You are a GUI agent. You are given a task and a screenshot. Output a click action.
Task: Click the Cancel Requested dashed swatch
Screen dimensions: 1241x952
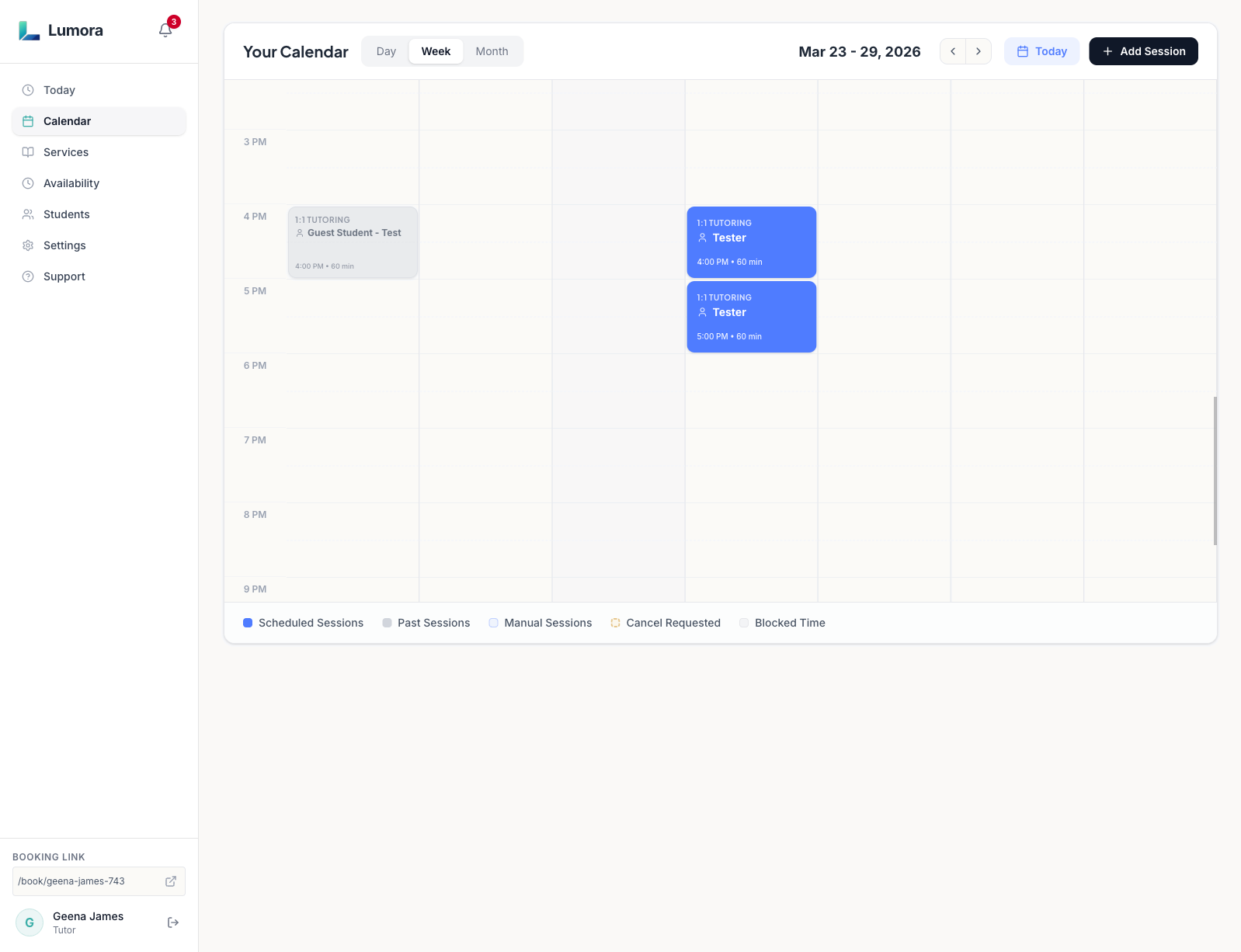click(x=615, y=623)
